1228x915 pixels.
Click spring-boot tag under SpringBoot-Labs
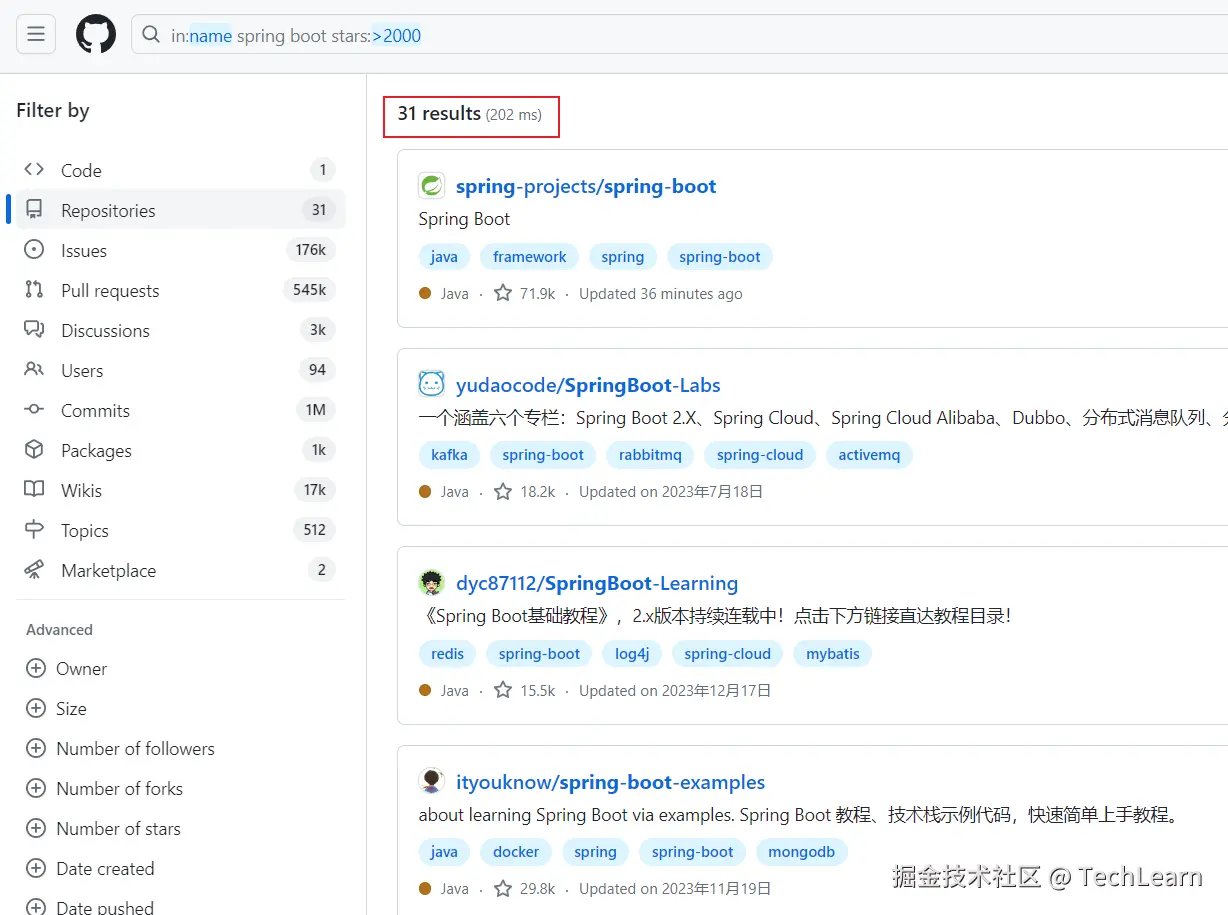tap(543, 455)
